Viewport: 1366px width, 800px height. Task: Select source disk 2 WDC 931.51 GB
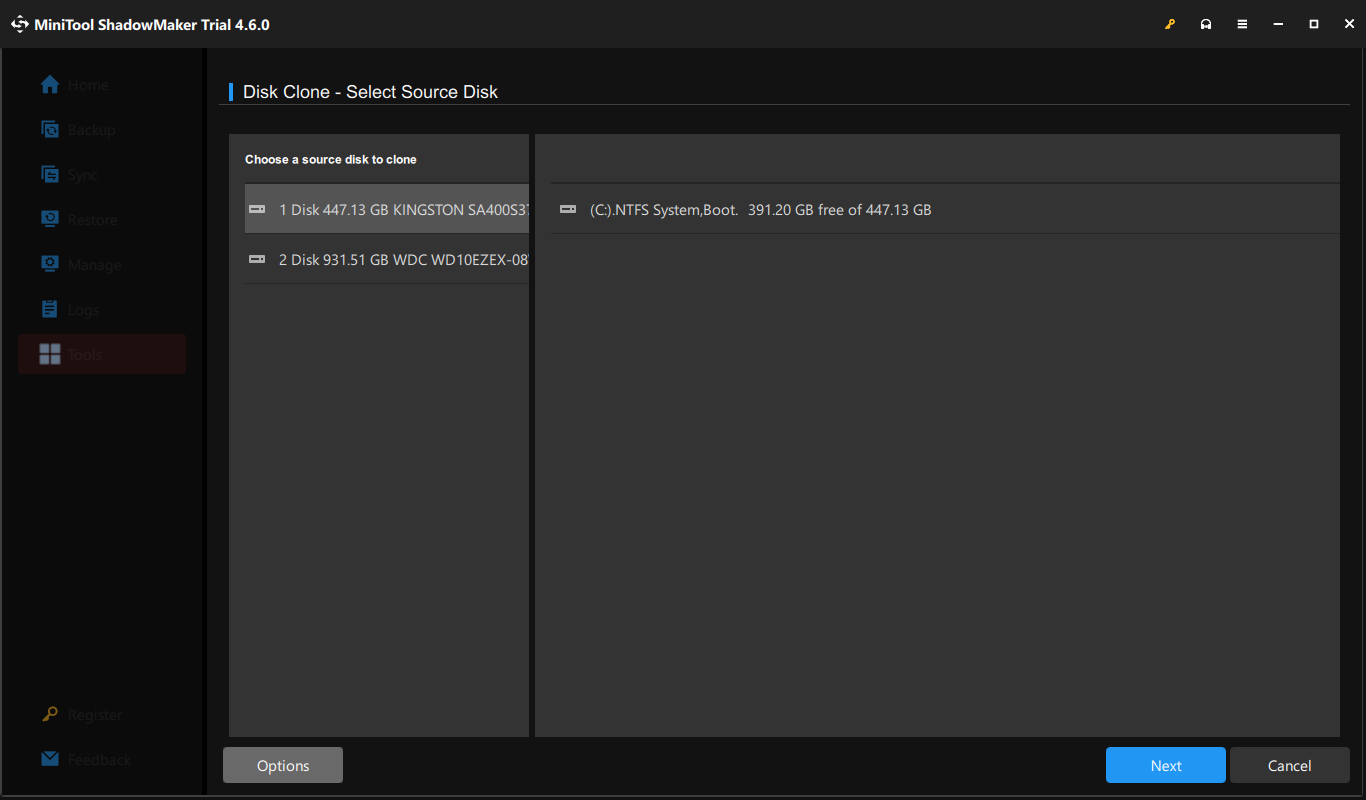pyautogui.click(x=387, y=259)
